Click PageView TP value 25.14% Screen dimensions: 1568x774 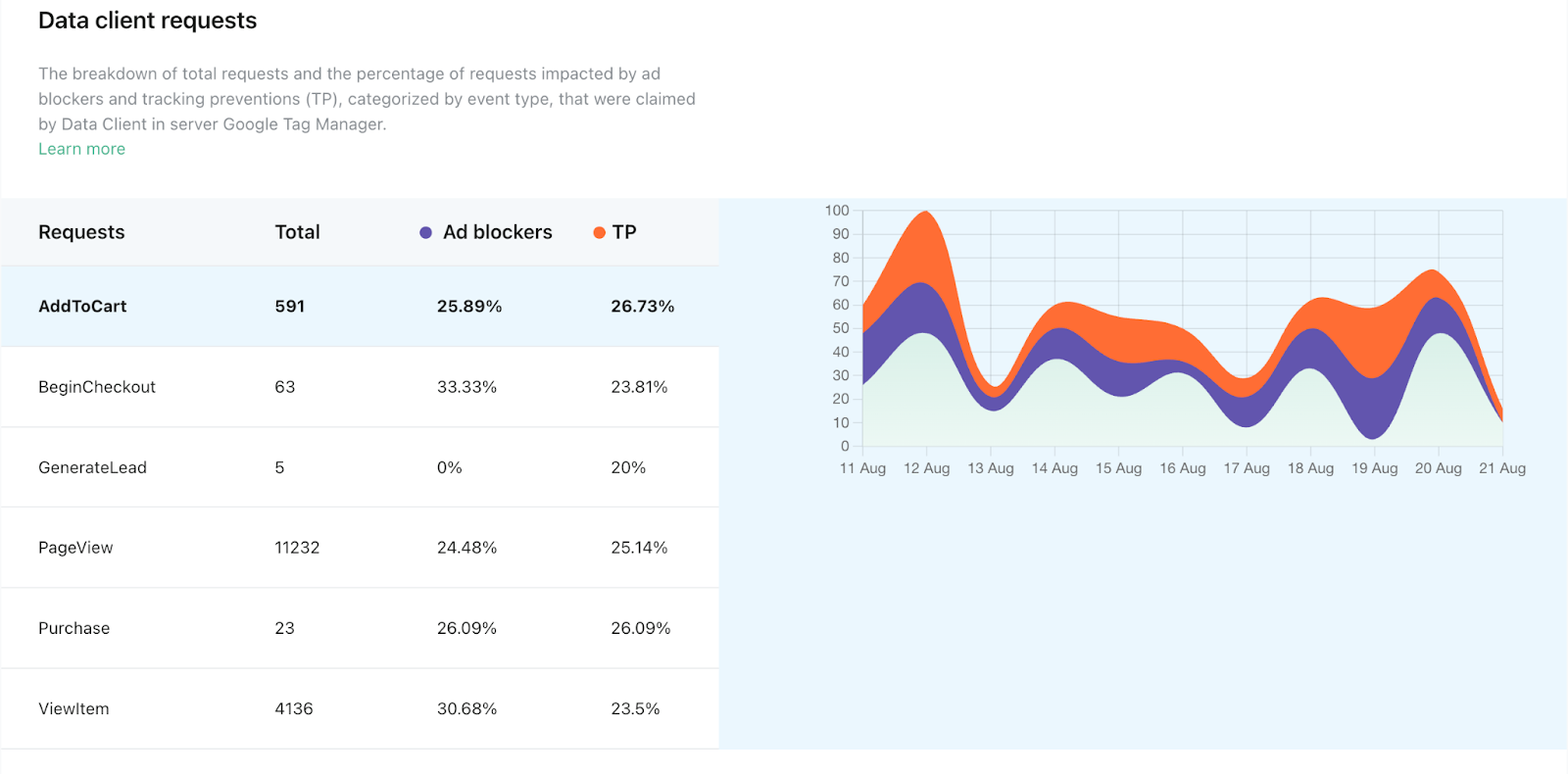[x=639, y=548]
